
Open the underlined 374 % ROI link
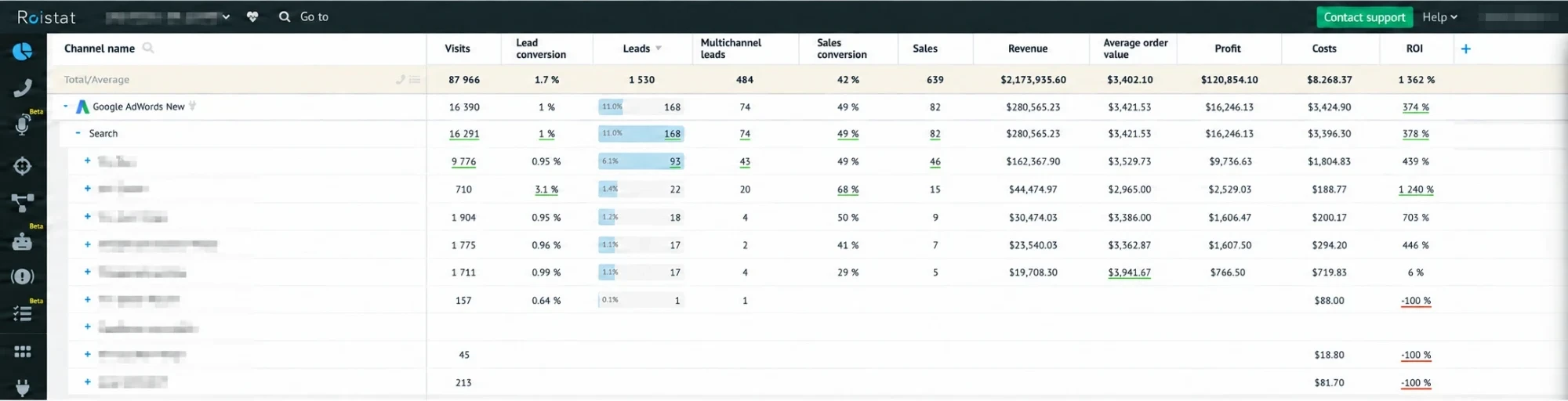pos(1416,107)
